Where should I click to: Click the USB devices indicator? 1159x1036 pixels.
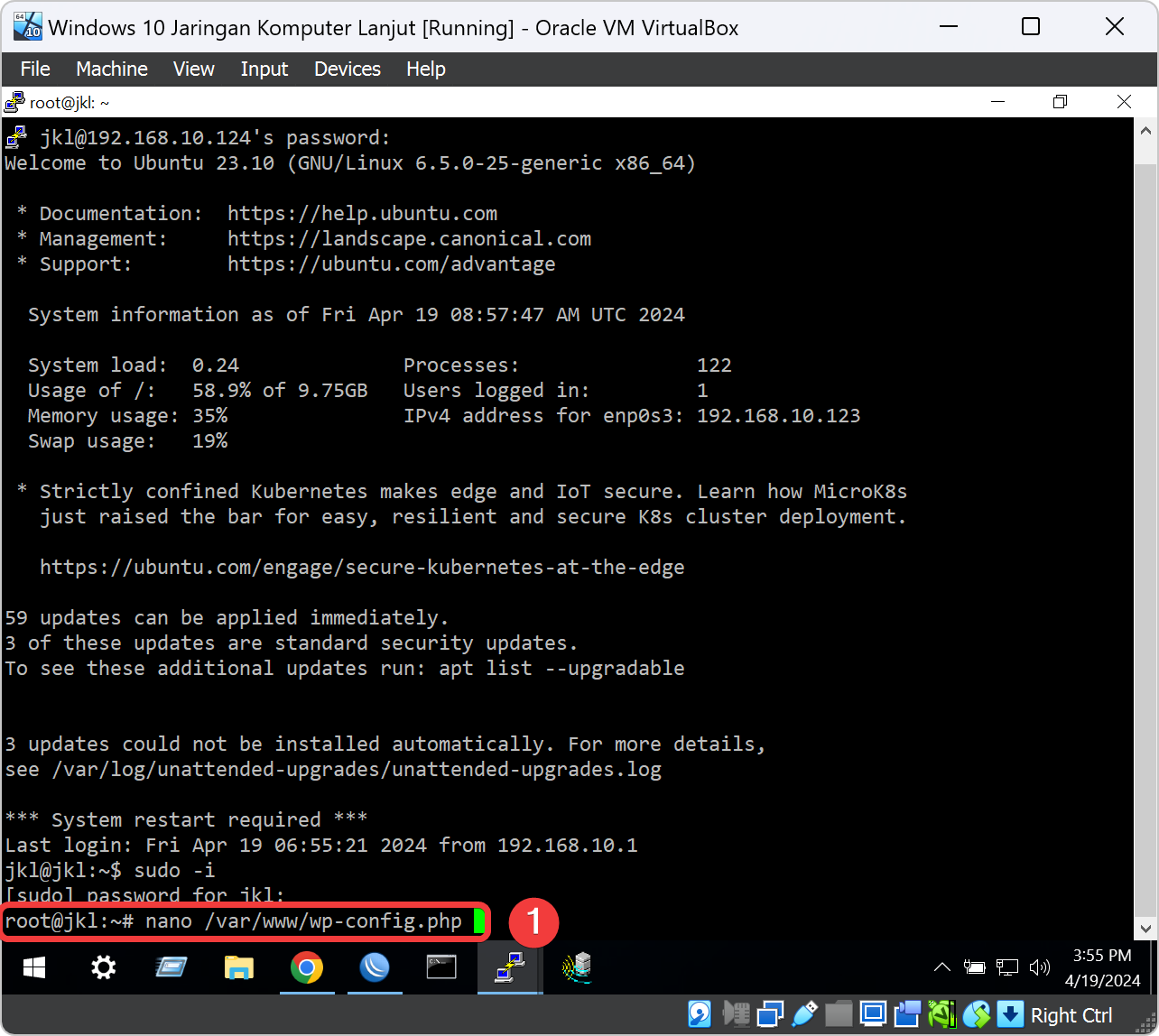(804, 1014)
